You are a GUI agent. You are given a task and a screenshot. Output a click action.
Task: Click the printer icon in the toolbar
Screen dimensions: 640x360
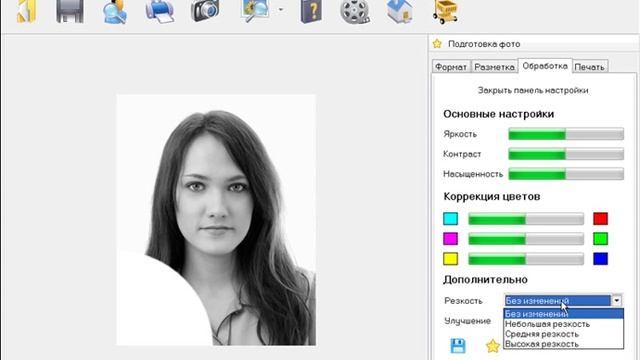(x=160, y=11)
